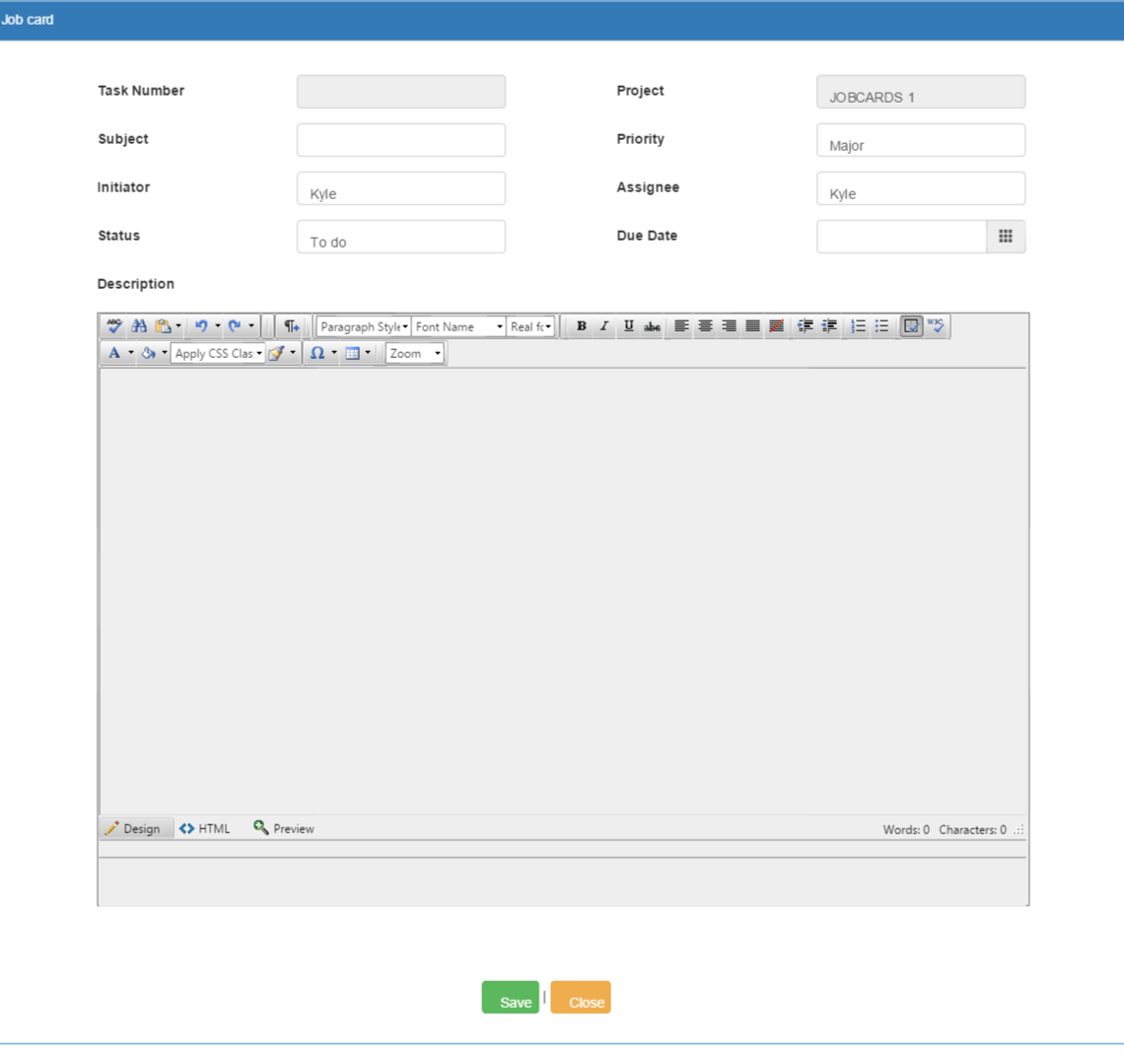Open redo history dropdown arrow
Image resolution: width=1124 pixels, height=1064 pixels.
click(x=251, y=326)
